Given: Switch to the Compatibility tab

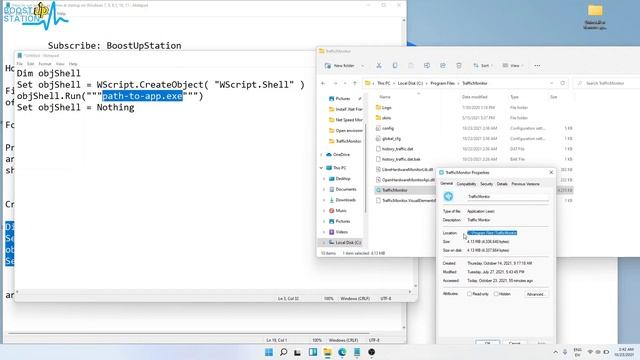Looking at the screenshot, I should 466,184.
